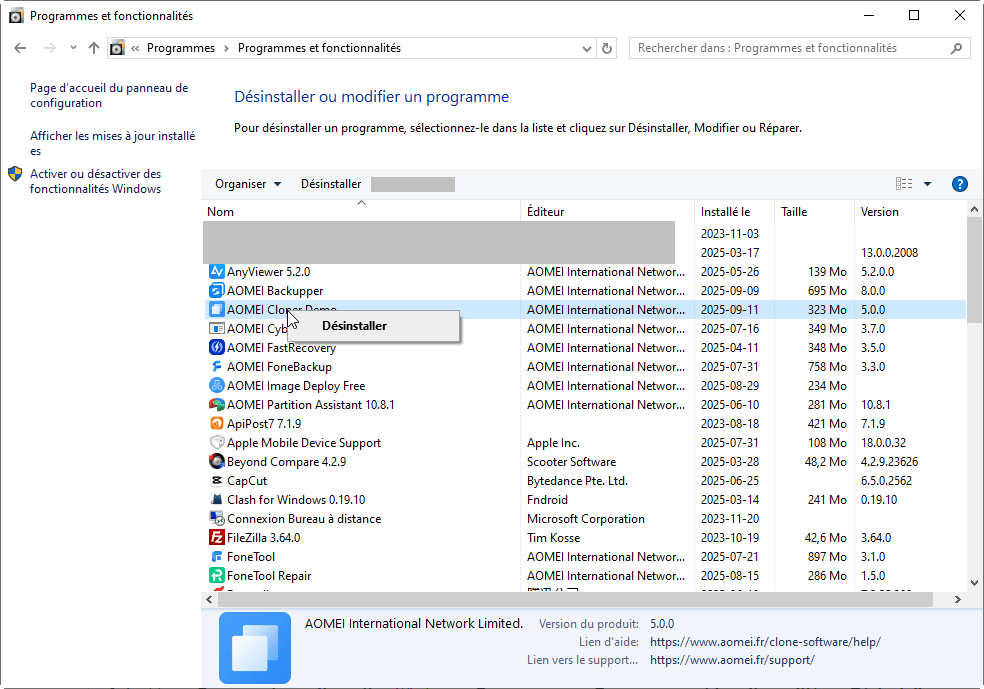
Task: Select Bytedance Pte. Ltd. publisher cell
Action: 577,481
